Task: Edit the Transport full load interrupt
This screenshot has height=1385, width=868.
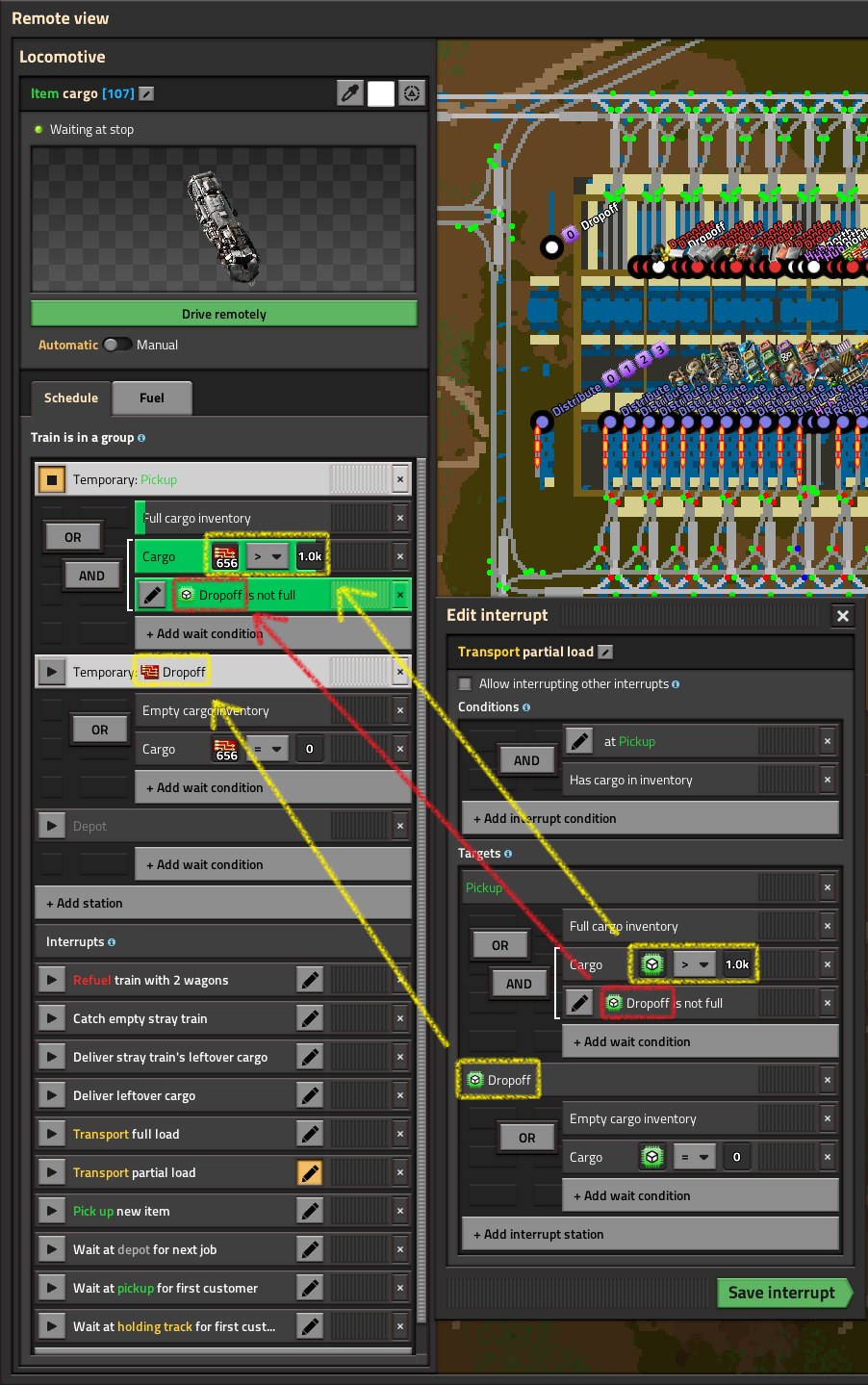Action: tap(310, 1134)
